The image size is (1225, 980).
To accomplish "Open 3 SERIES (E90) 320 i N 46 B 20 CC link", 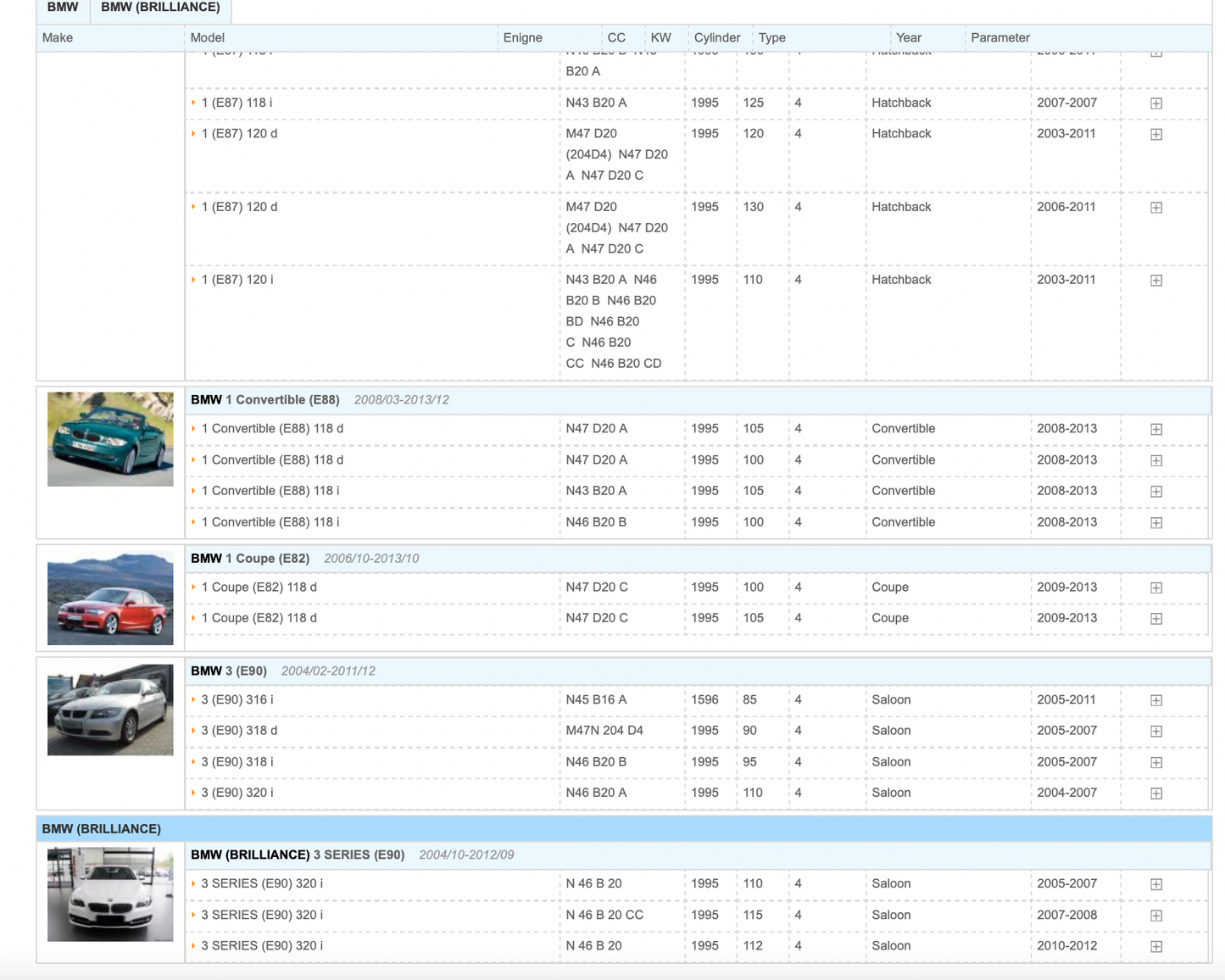I will (x=262, y=915).
